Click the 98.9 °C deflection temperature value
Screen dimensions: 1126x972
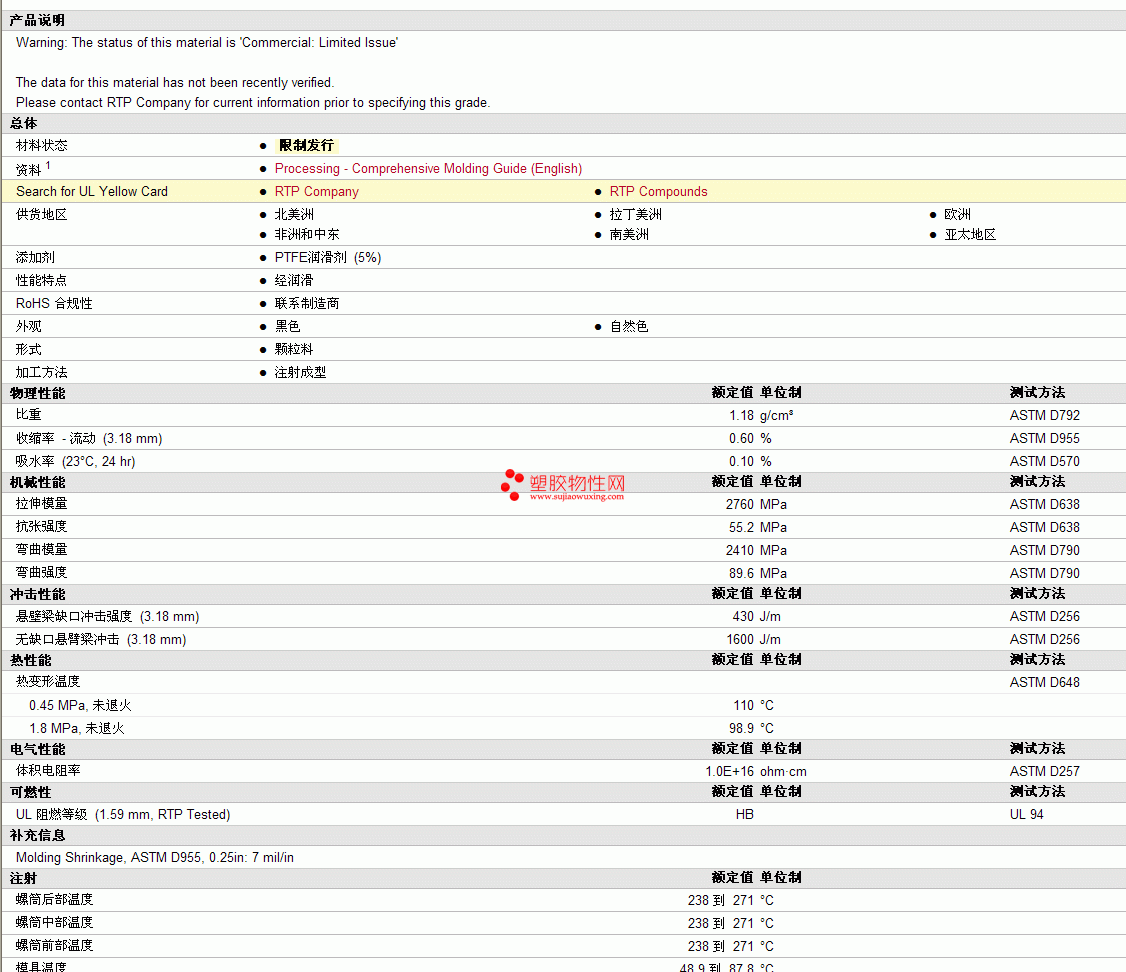751,729
